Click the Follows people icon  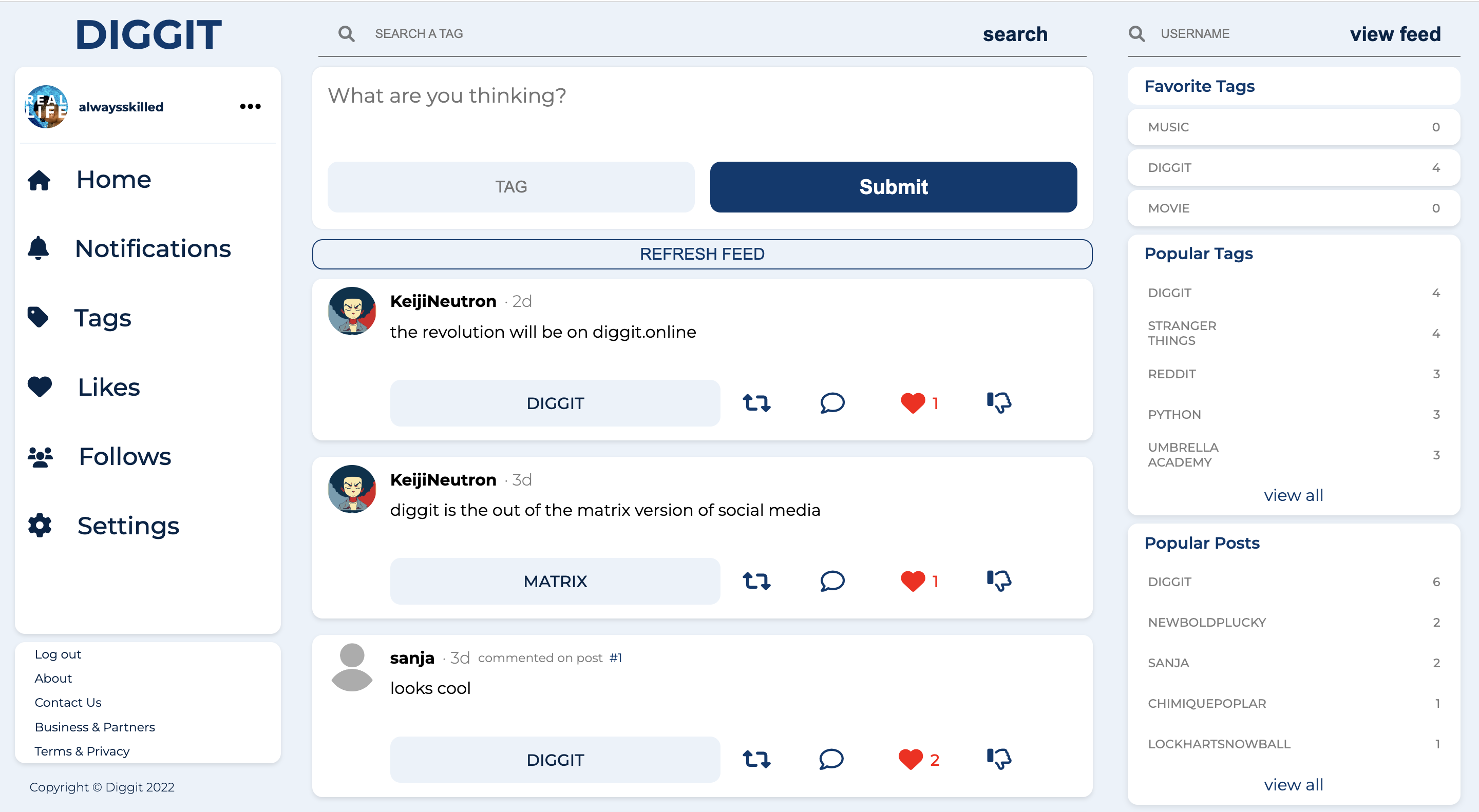[x=40, y=457]
